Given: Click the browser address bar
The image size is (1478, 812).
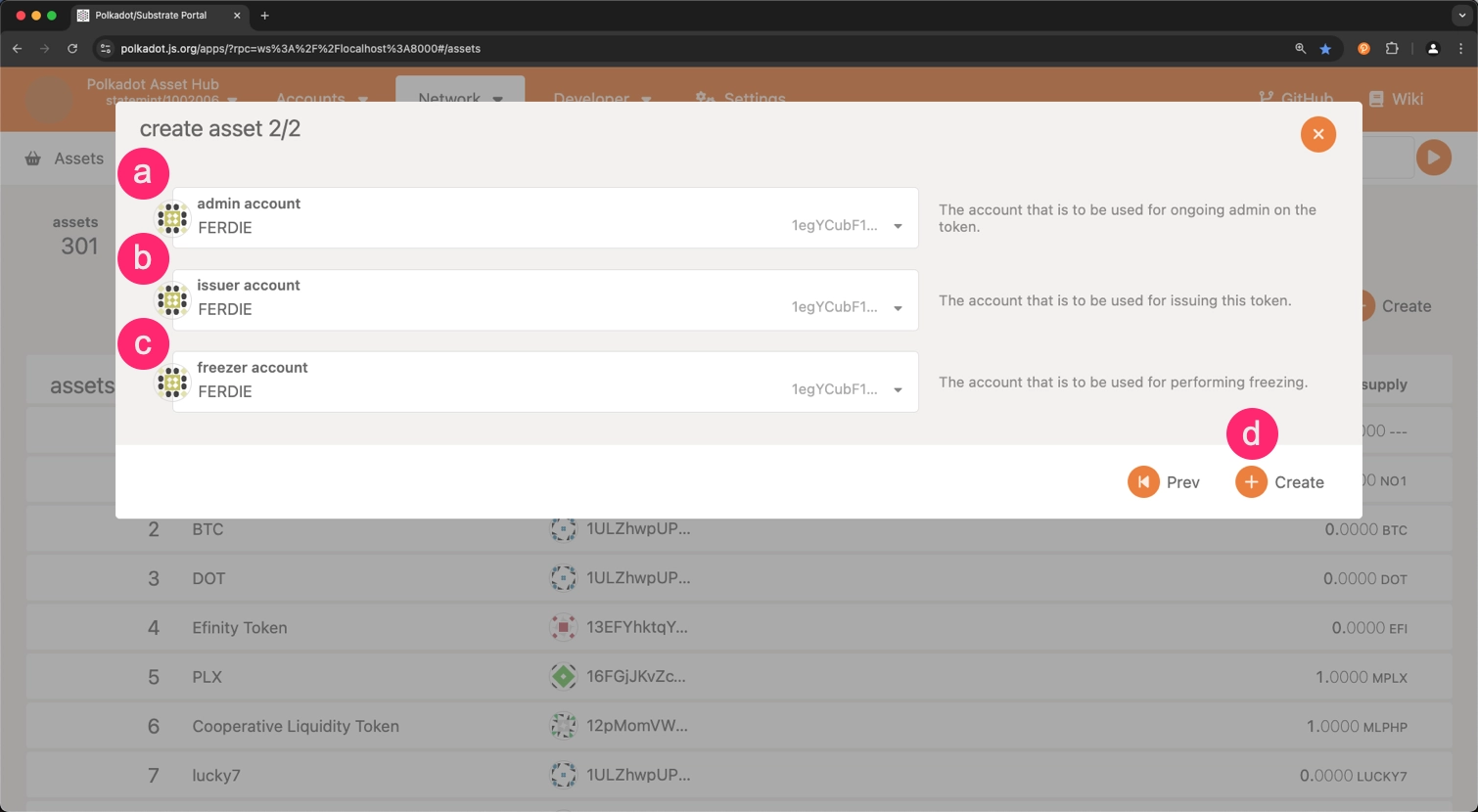Looking at the screenshot, I should 685,49.
